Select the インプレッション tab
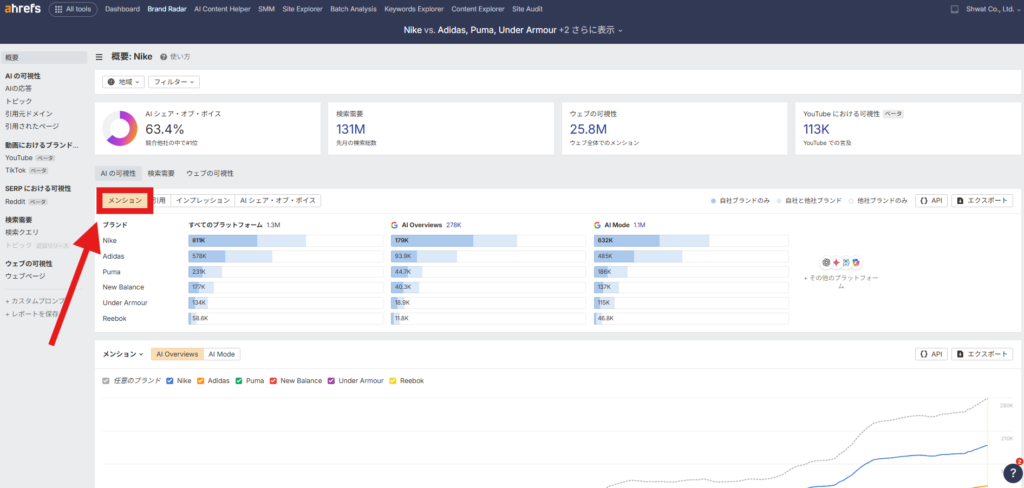This screenshot has height=488, width=1024. point(202,201)
